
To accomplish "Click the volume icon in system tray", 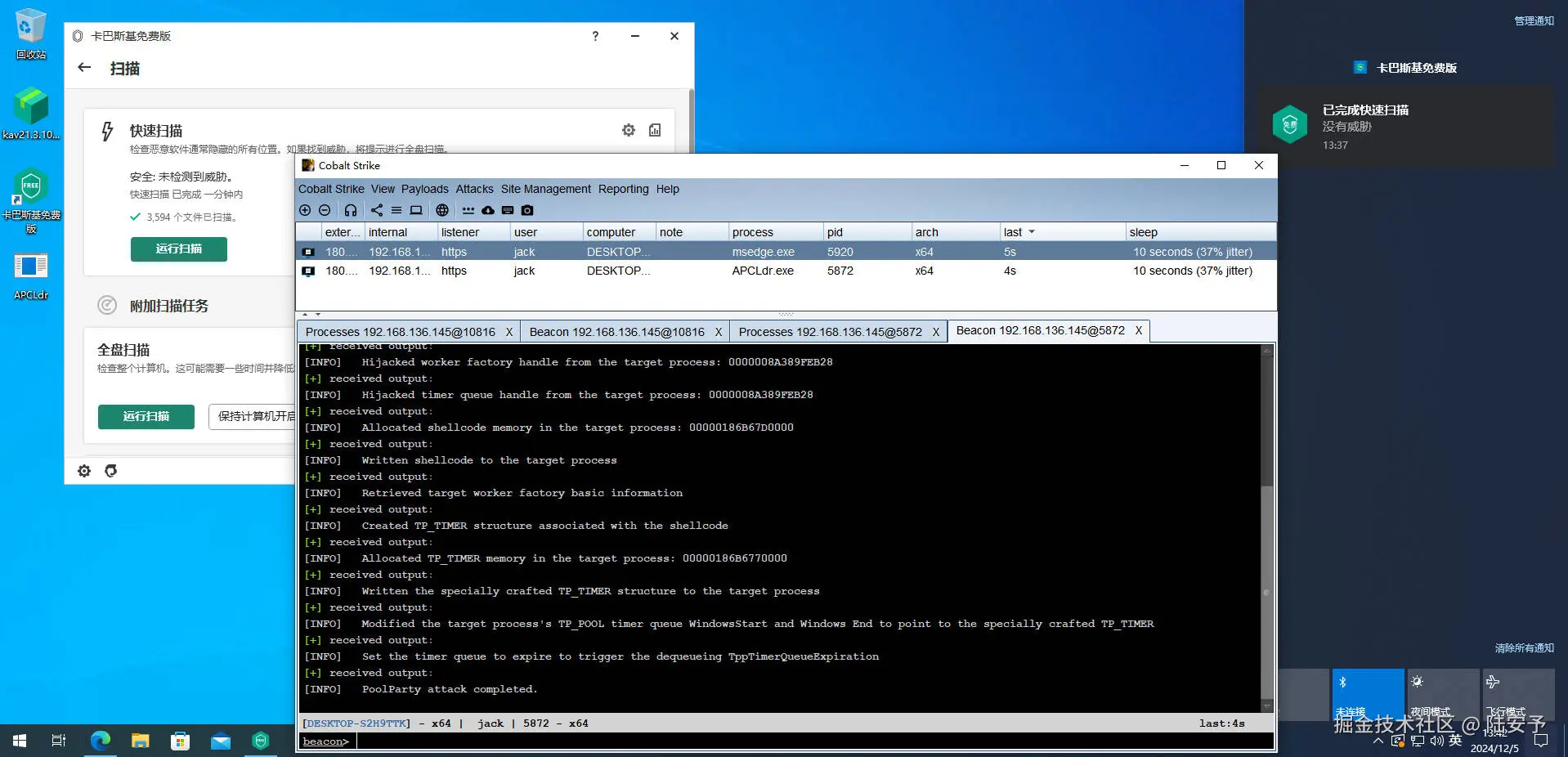I will click(1437, 741).
